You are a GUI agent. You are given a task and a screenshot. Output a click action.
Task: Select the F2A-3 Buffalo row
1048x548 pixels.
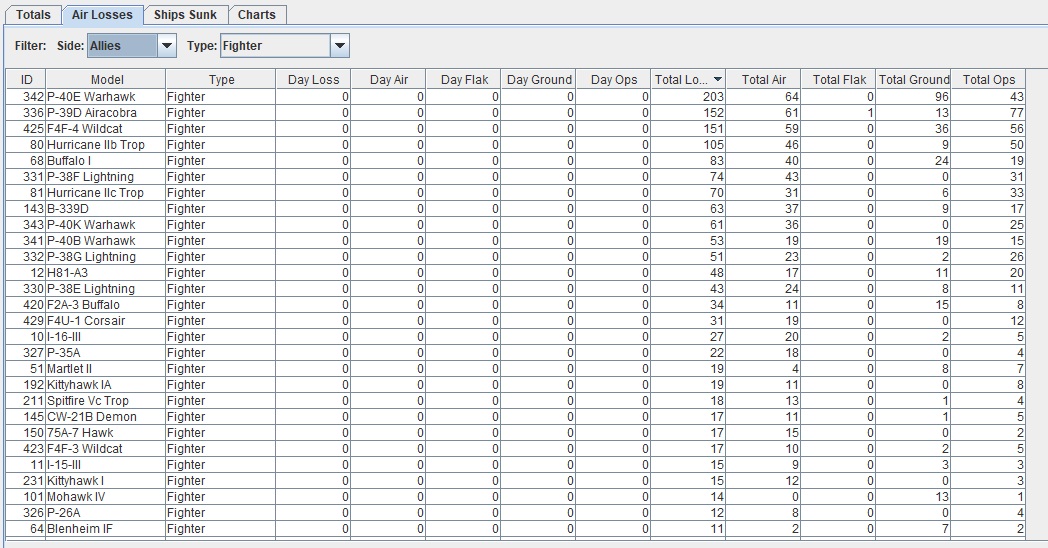point(515,305)
